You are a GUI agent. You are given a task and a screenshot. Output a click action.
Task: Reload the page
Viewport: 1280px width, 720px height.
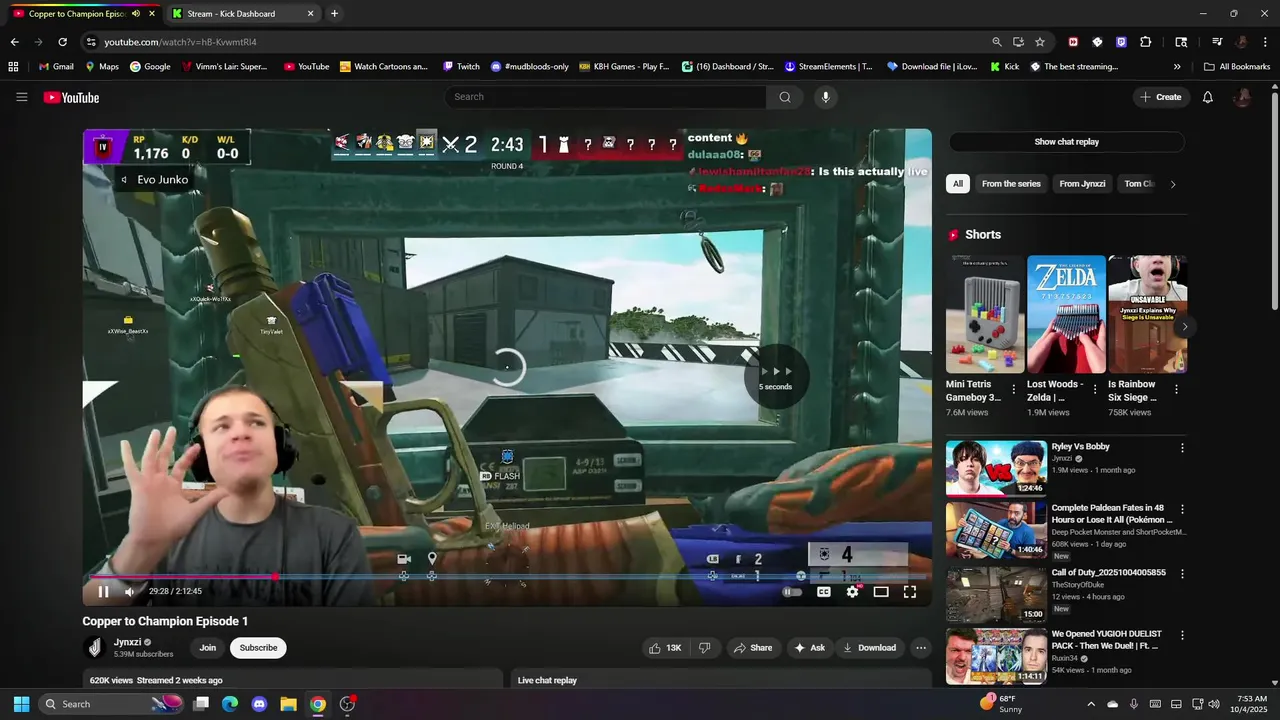point(62,42)
